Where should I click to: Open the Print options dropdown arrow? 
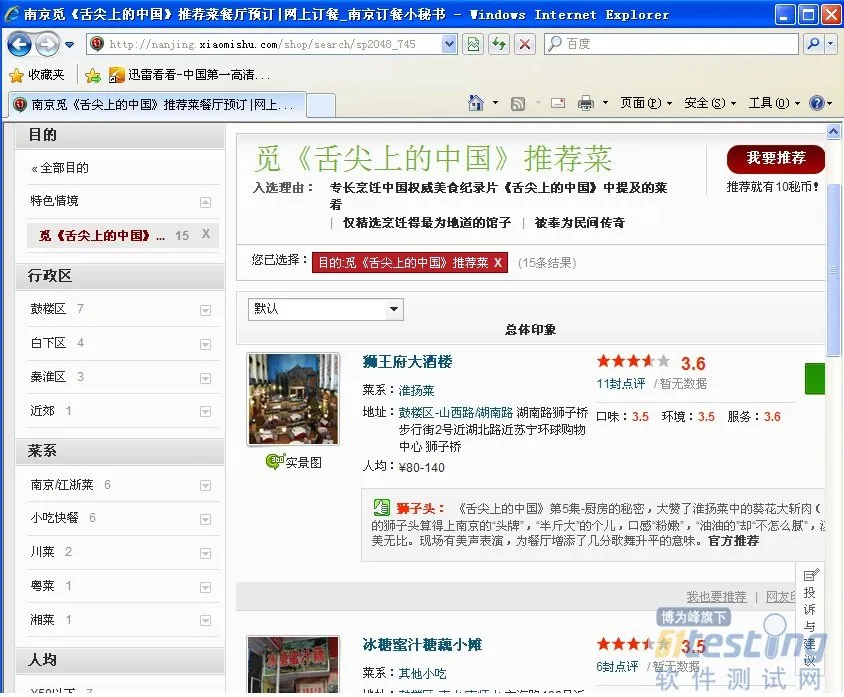tap(605, 103)
